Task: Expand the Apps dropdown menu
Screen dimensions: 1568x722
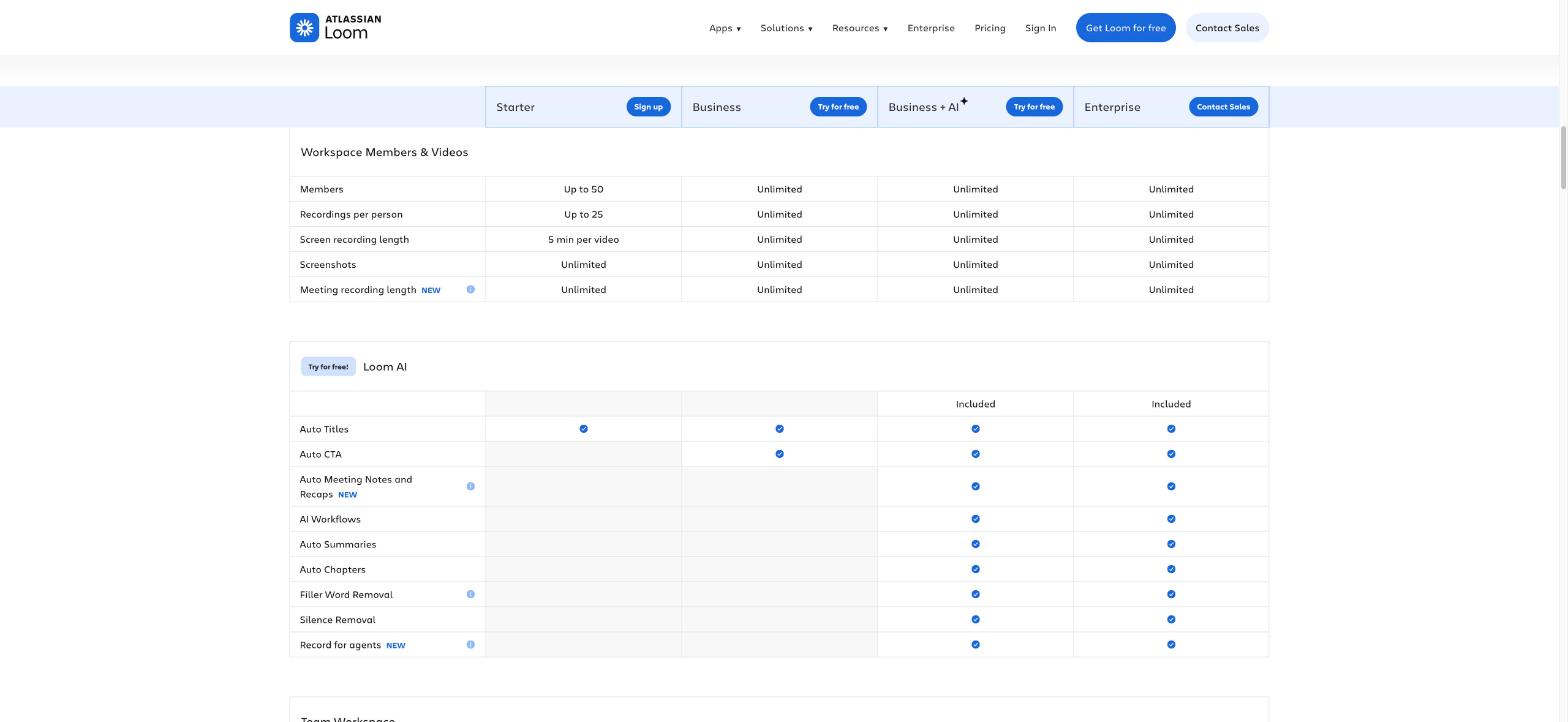Action: click(725, 28)
